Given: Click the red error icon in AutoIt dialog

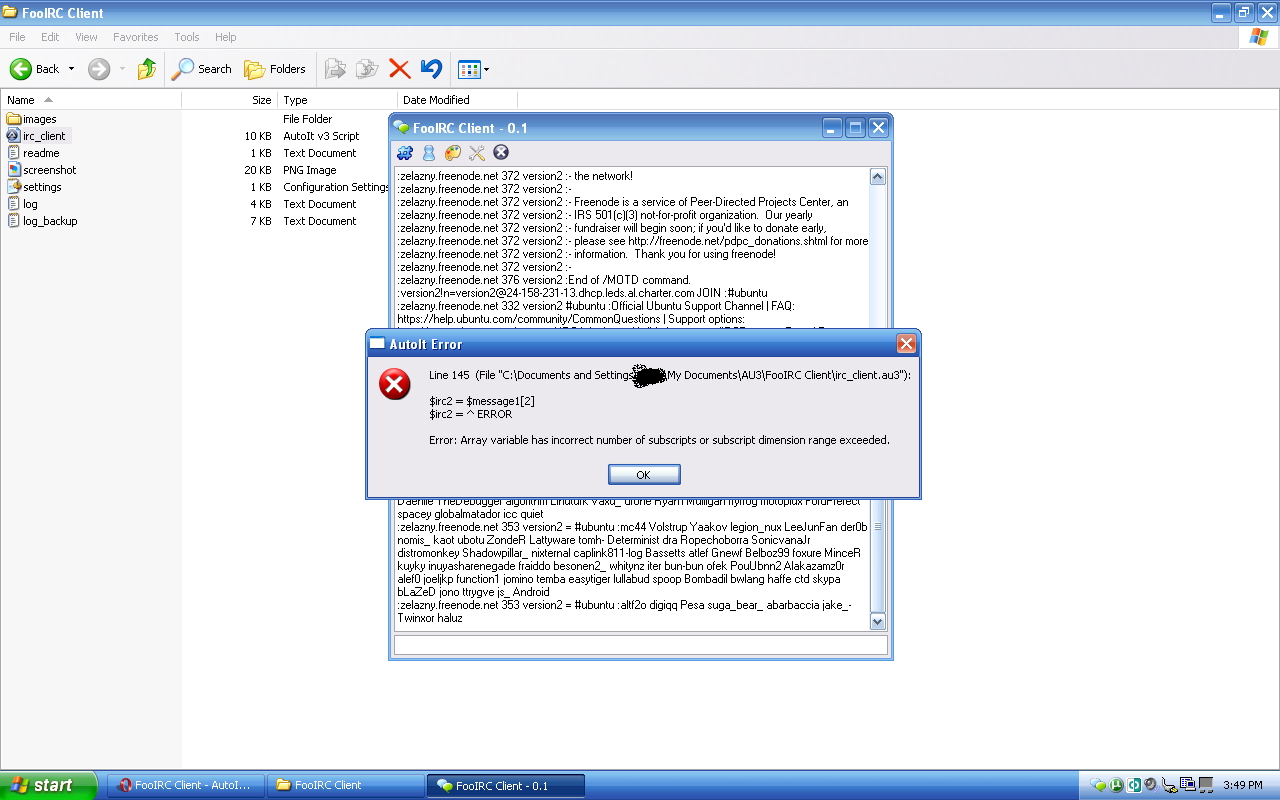Looking at the screenshot, I should point(395,383).
